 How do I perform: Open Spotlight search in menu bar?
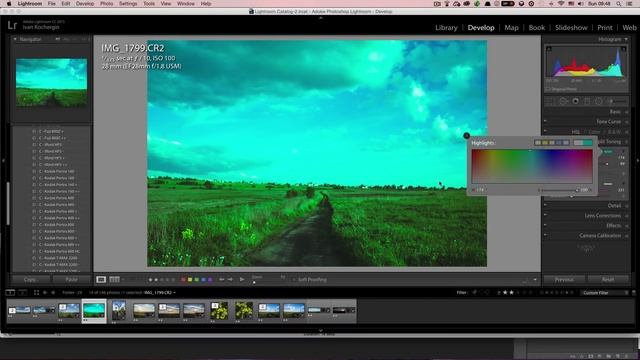(x=619, y=4)
